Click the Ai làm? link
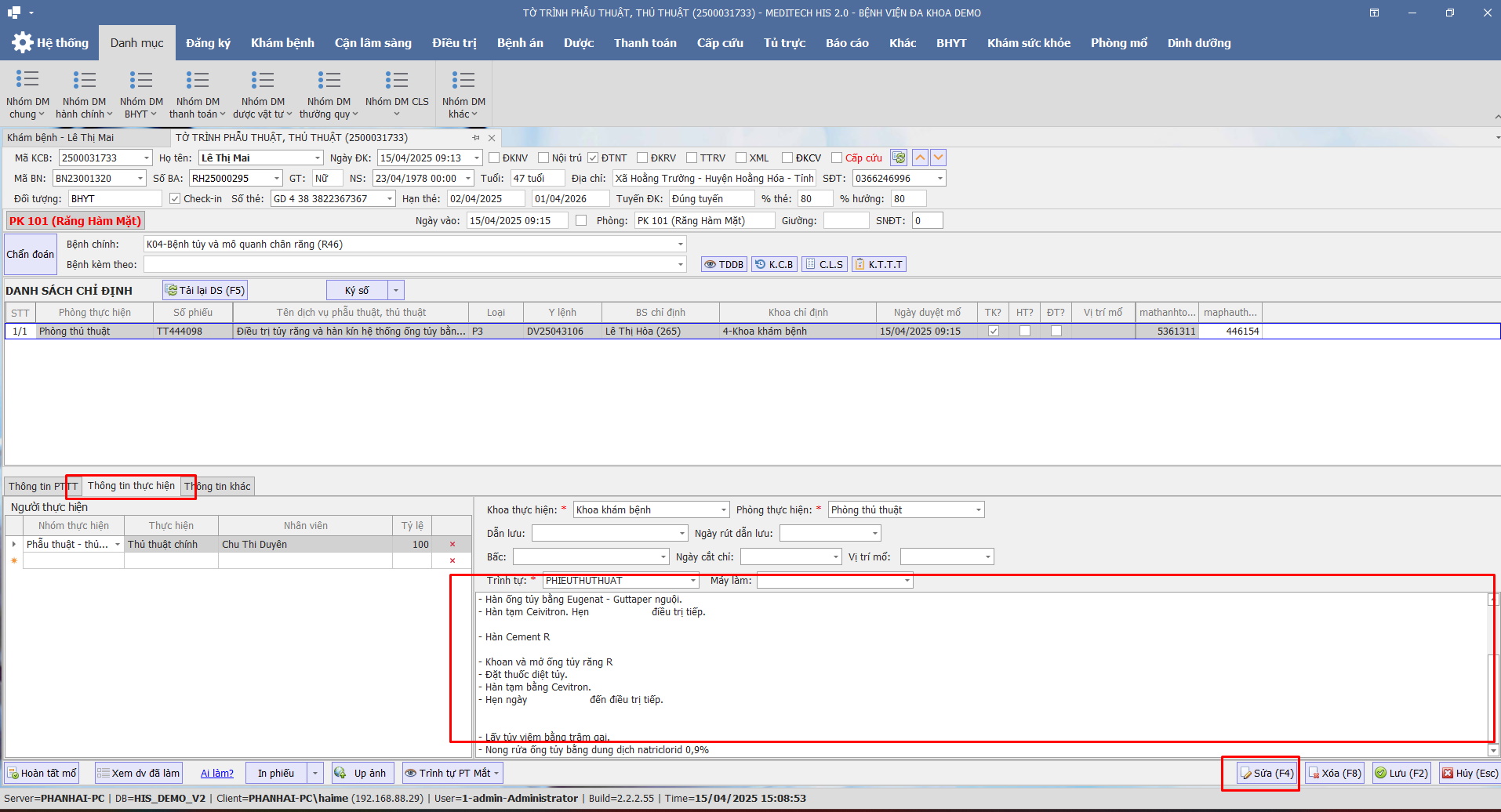Viewport: 1501px width, 812px height. [217, 773]
